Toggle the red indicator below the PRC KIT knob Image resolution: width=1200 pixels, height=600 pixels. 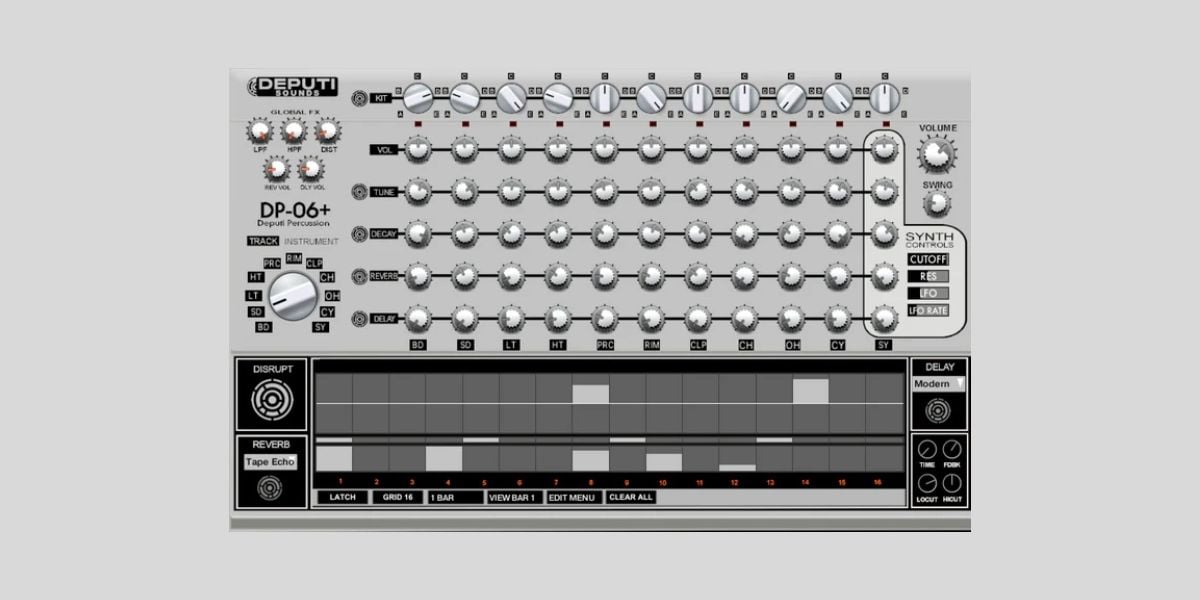click(x=605, y=124)
